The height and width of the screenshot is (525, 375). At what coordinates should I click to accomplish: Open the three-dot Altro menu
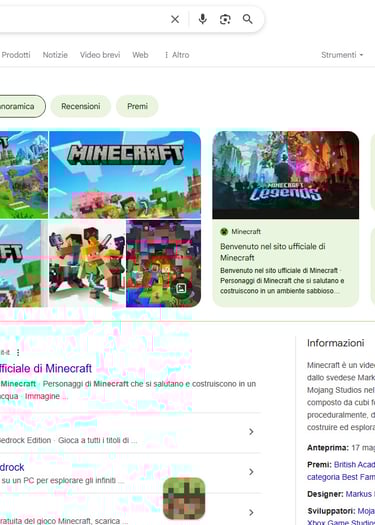(x=177, y=55)
